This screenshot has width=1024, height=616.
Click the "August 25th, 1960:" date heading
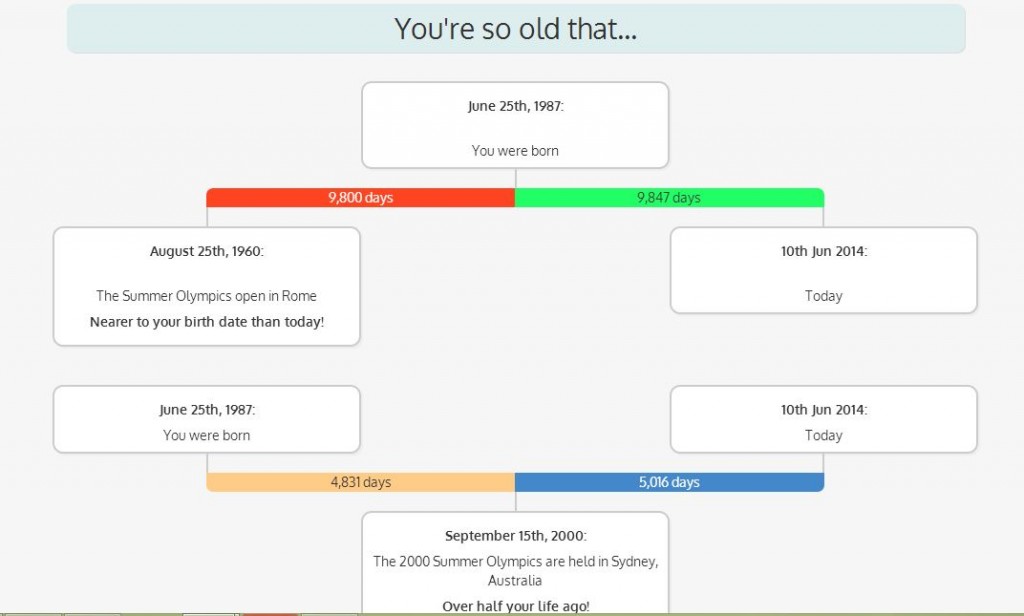point(206,252)
